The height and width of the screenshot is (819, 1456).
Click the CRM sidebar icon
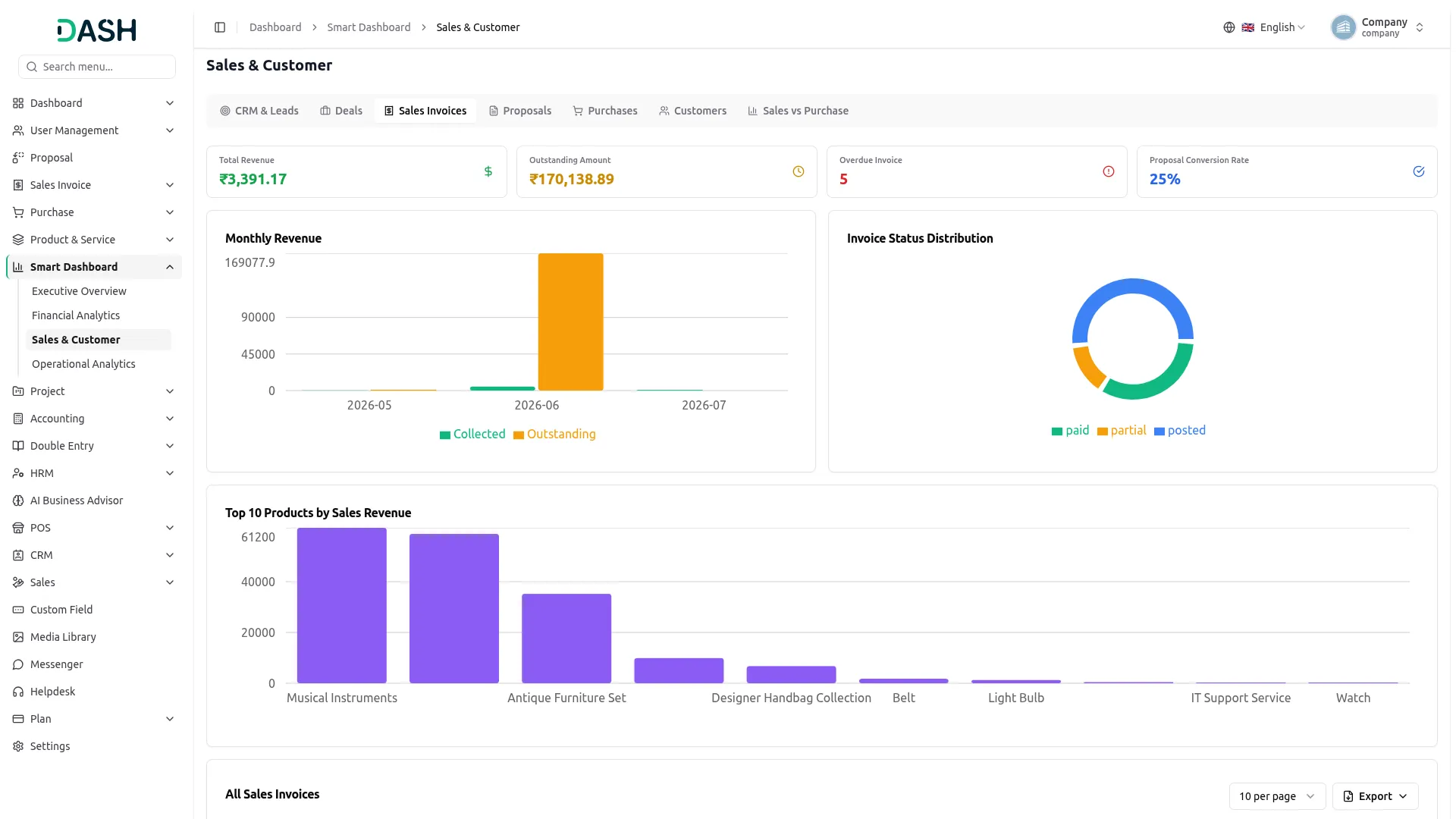point(18,555)
